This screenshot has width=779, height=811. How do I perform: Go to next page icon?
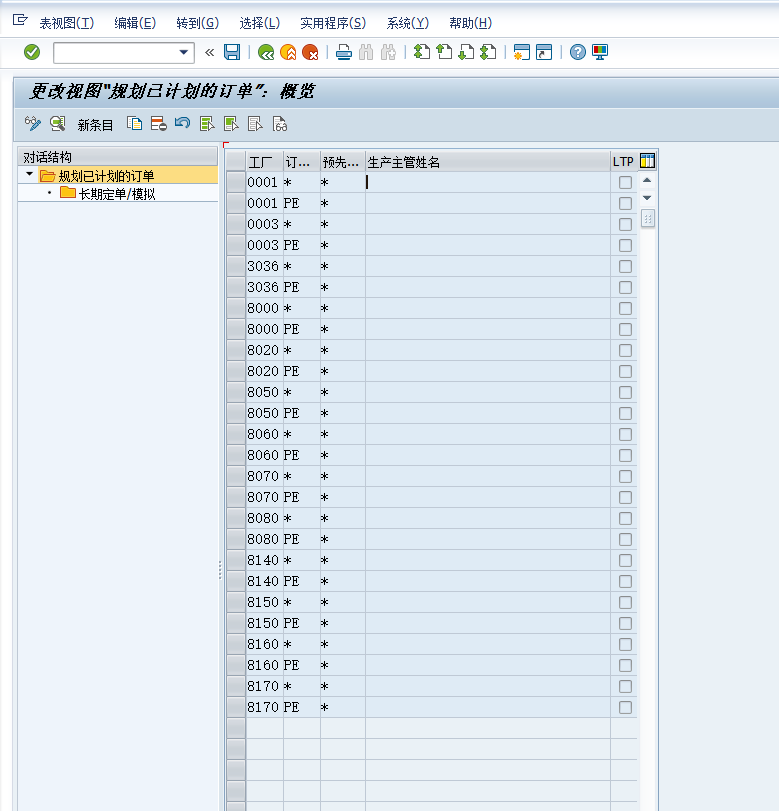click(x=466, y=52)
